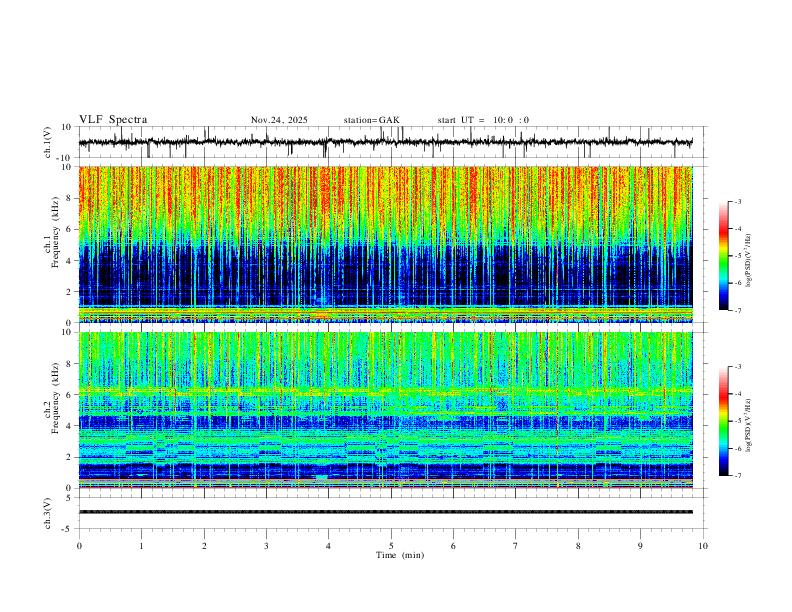Click the "ch.3(V)" axis label

coord(48,514)
